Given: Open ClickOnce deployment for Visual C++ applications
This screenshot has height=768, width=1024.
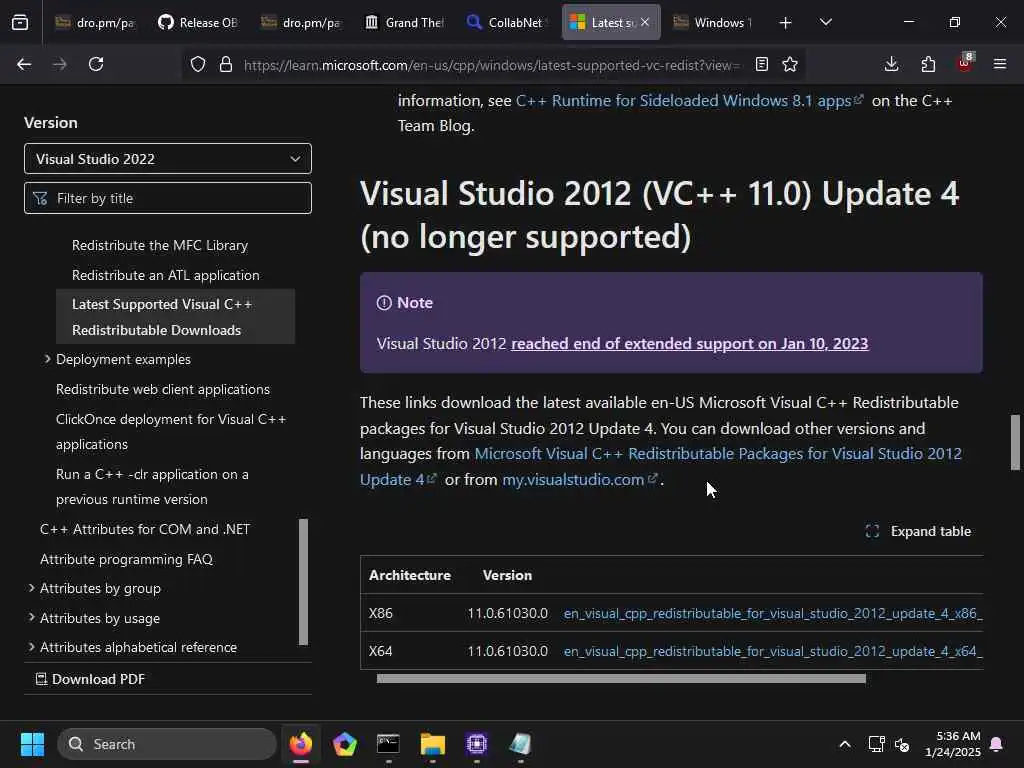Looking at the screenshot, I should click(x=171, y=432).
